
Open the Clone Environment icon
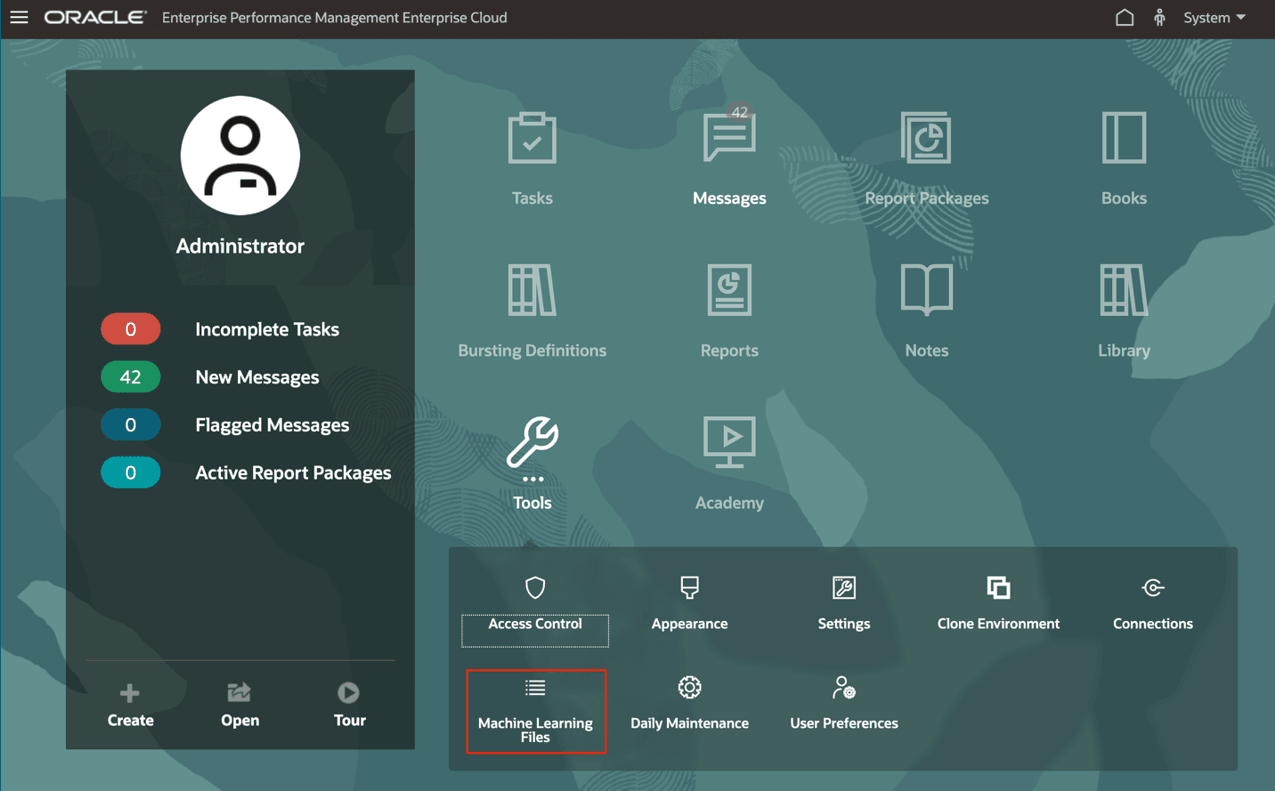998,587
